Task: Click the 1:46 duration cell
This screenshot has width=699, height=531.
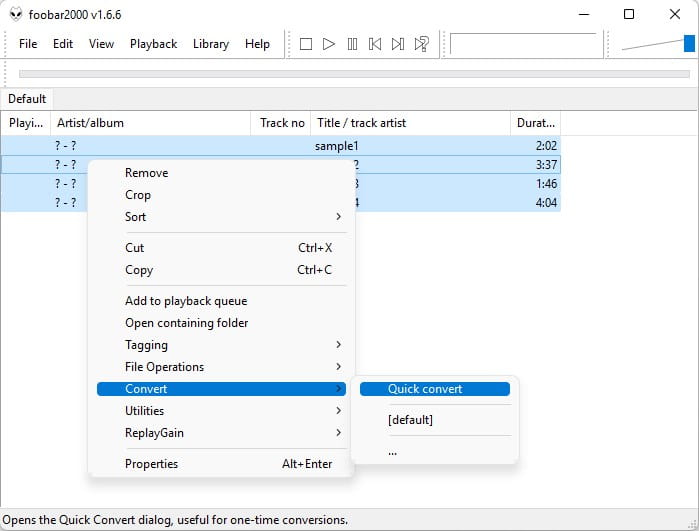Action: 546,184
